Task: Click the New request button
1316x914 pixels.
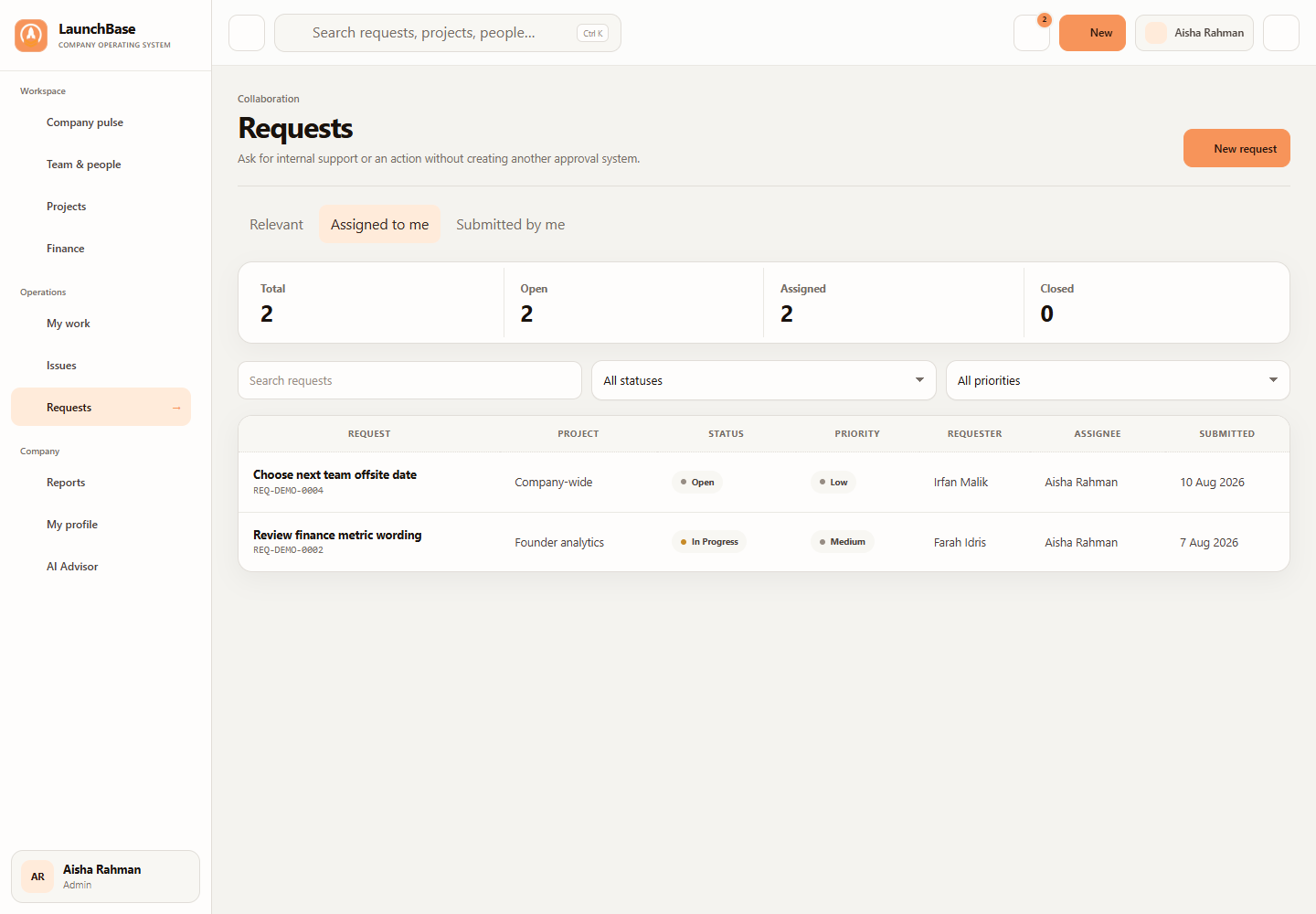Action: pos(1236,148)
